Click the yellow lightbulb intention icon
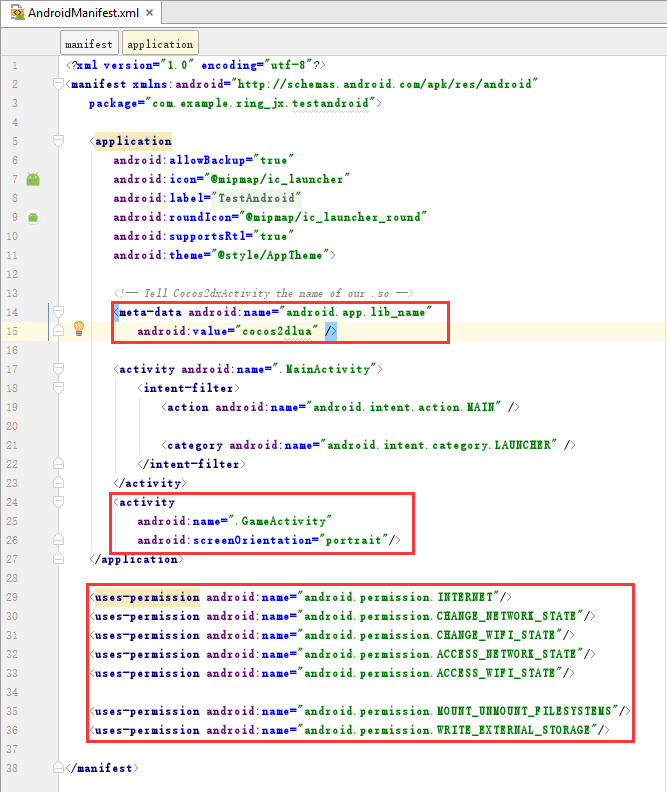Viewport: 667px width, 792px height. click(x=79, y=328)
